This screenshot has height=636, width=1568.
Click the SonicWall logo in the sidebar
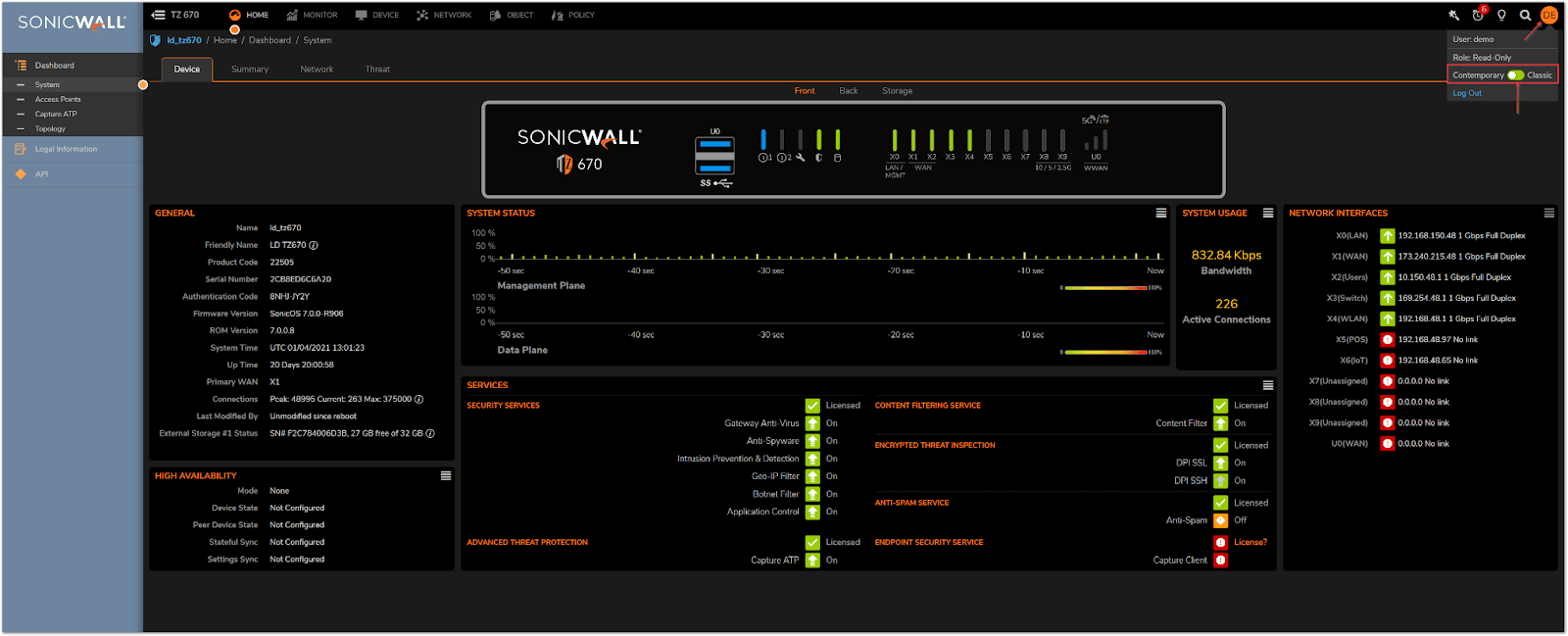tap(72, 22)
